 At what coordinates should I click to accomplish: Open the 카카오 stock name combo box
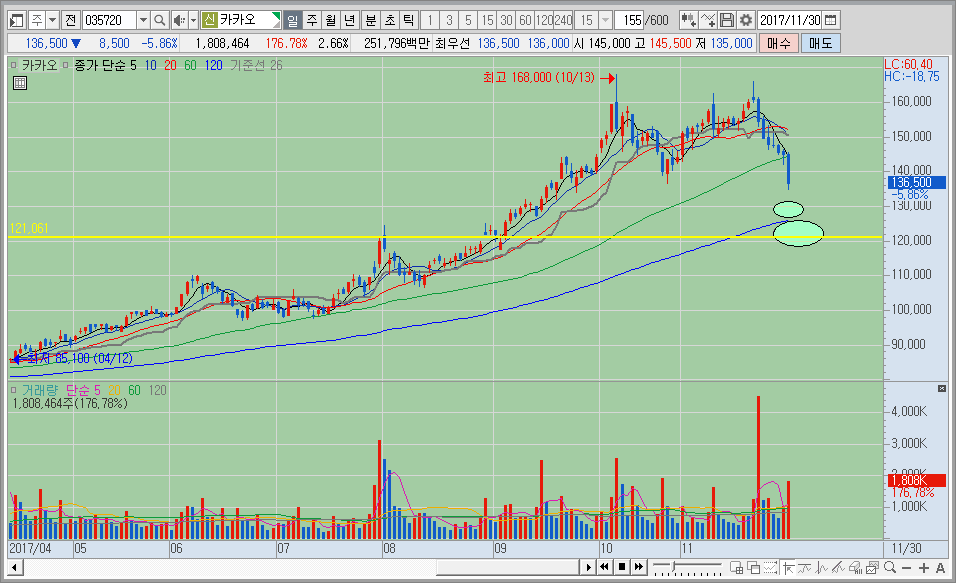241,20
